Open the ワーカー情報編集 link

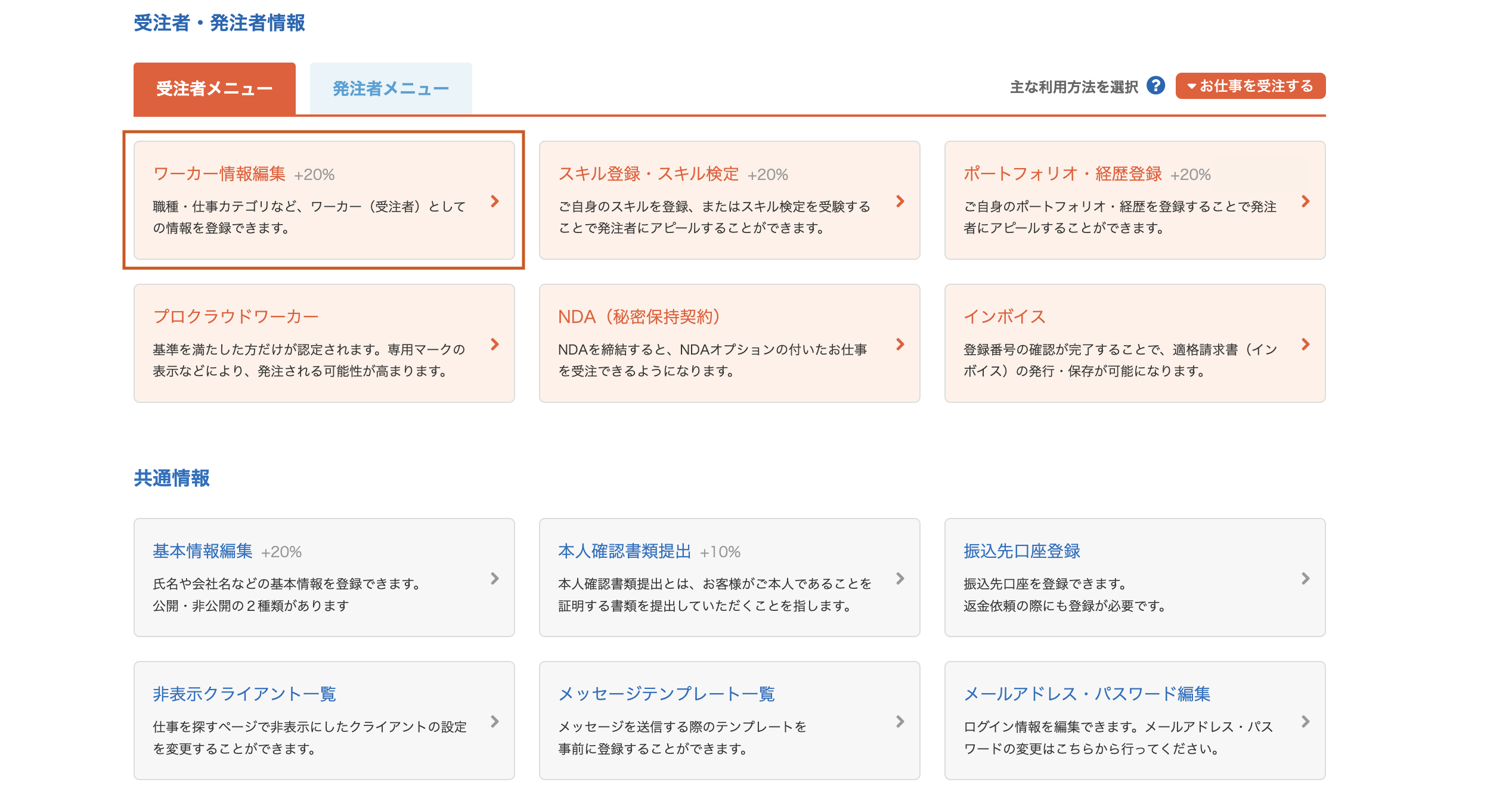[x=219, y=173]
